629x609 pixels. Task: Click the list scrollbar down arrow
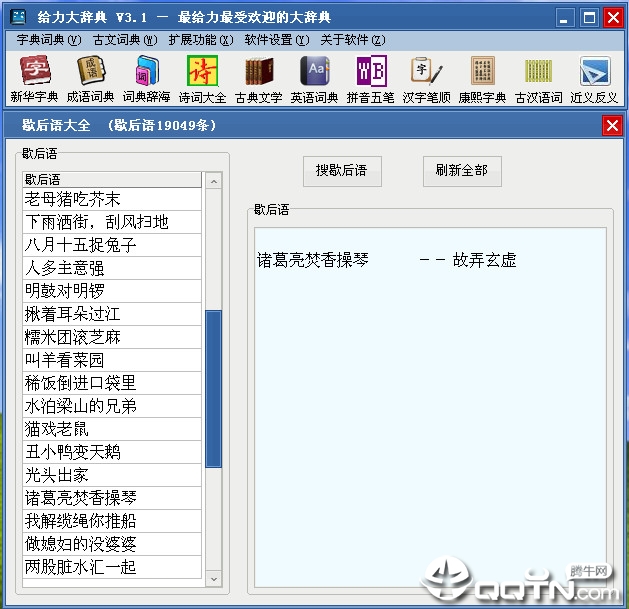point(213,579)
